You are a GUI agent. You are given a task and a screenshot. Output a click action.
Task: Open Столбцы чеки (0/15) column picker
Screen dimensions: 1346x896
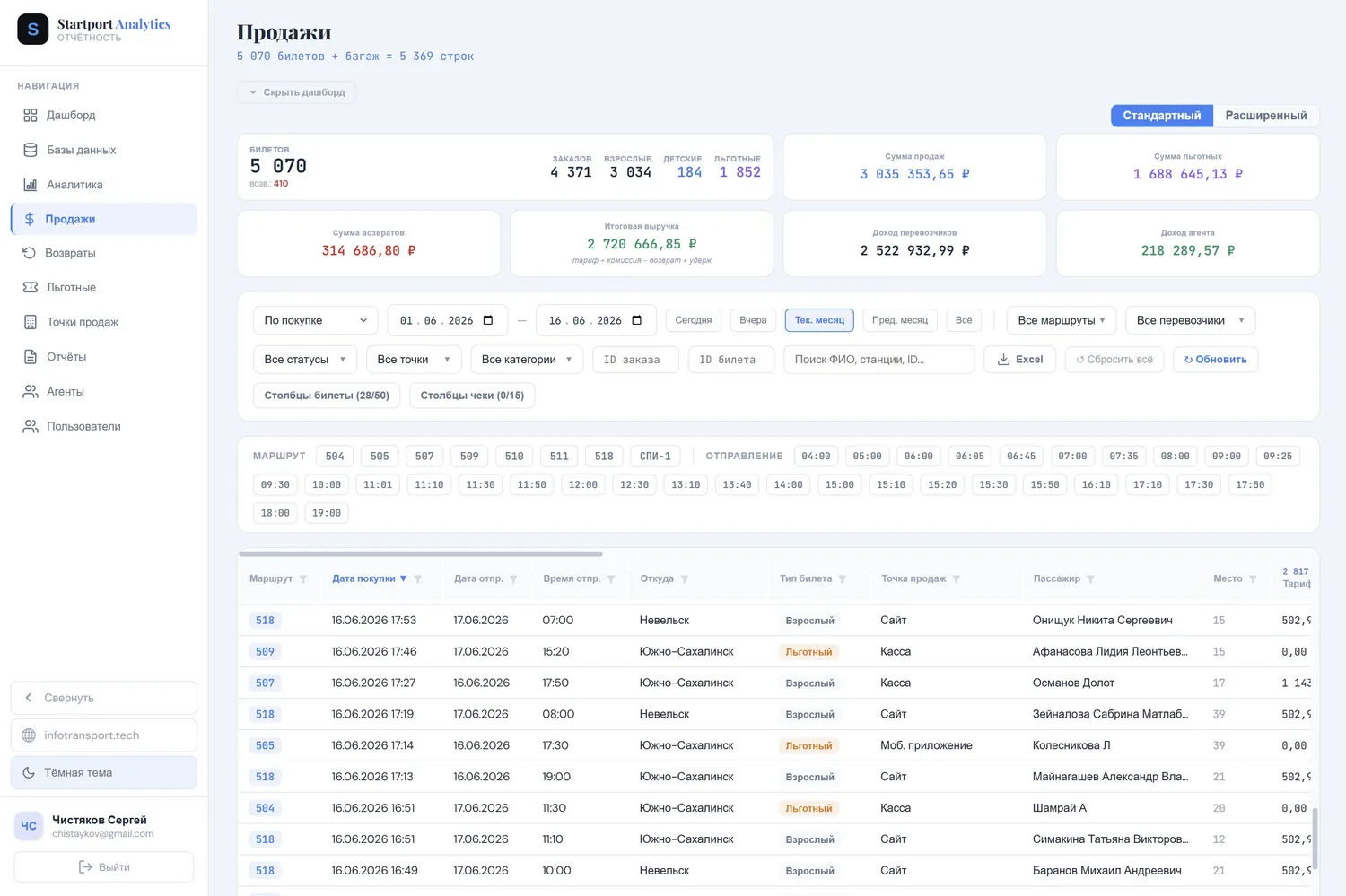[x=472, y=396]
